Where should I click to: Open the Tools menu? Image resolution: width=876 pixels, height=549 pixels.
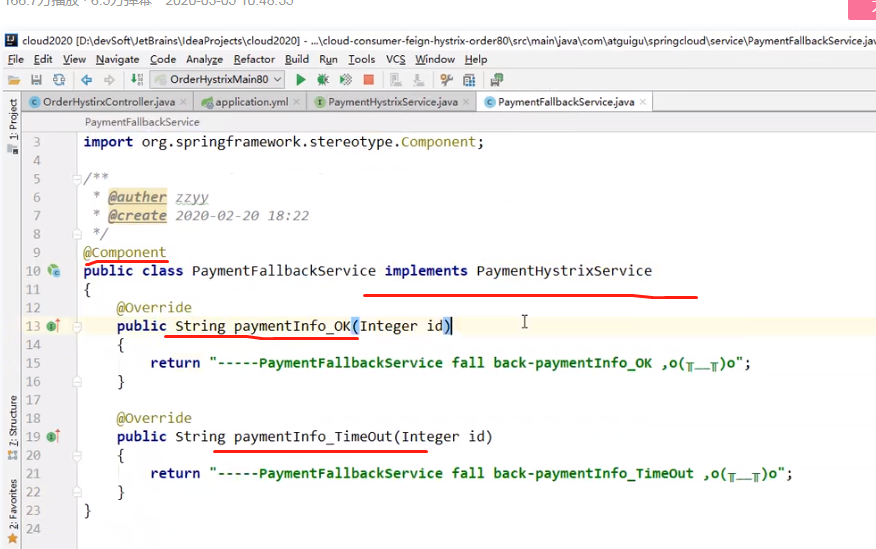pos(361,59)
